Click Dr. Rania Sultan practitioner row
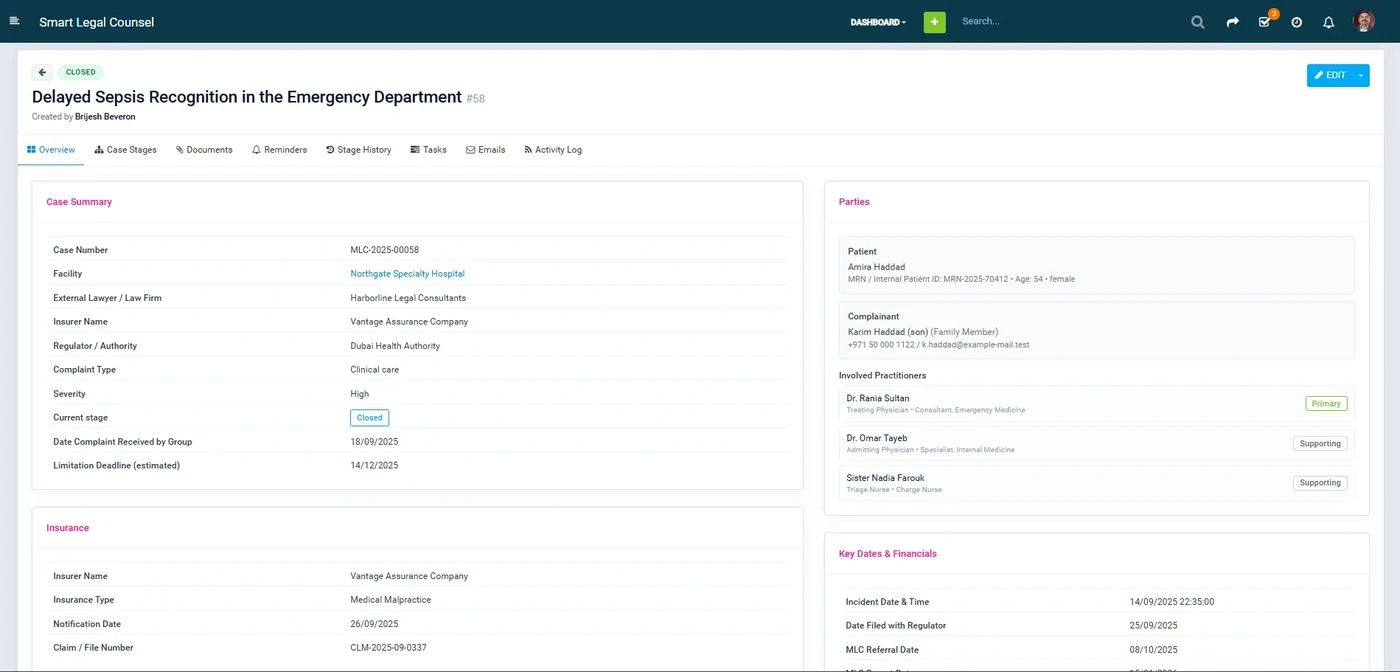This screenshot has width=1400, height=672. (x=1096, y=403)
